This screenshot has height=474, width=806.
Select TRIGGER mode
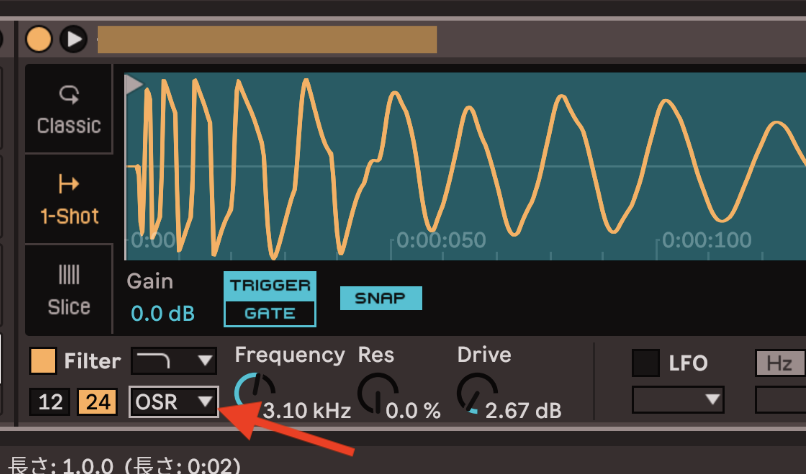click(270, 285)
